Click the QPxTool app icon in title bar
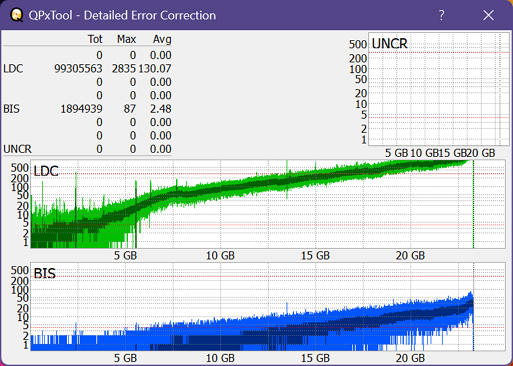 16,15
